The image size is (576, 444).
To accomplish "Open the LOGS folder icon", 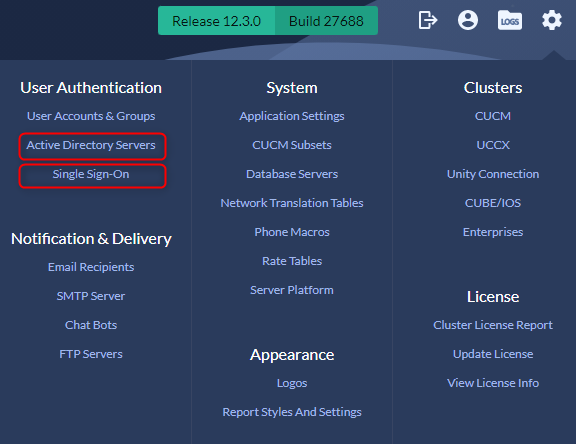I will click(x=510, y=20).
